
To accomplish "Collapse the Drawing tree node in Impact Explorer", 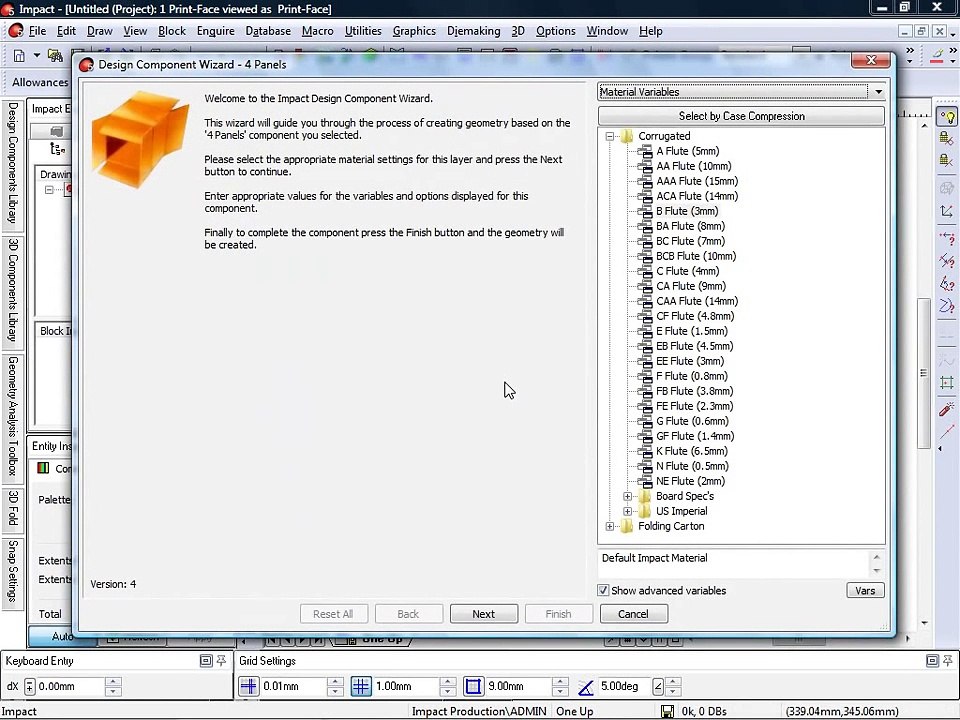I will point(50,190).
